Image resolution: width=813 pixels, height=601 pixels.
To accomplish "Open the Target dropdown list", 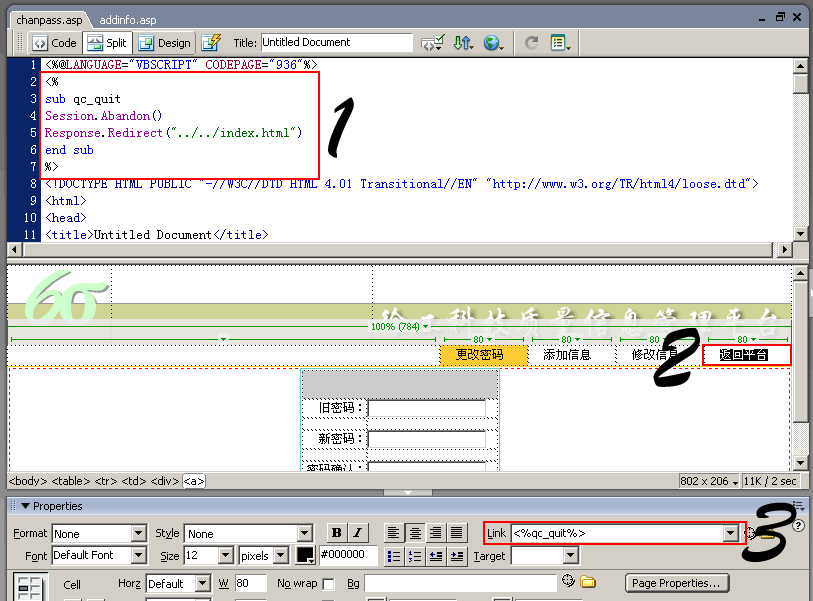I will (x=570, y=556).
